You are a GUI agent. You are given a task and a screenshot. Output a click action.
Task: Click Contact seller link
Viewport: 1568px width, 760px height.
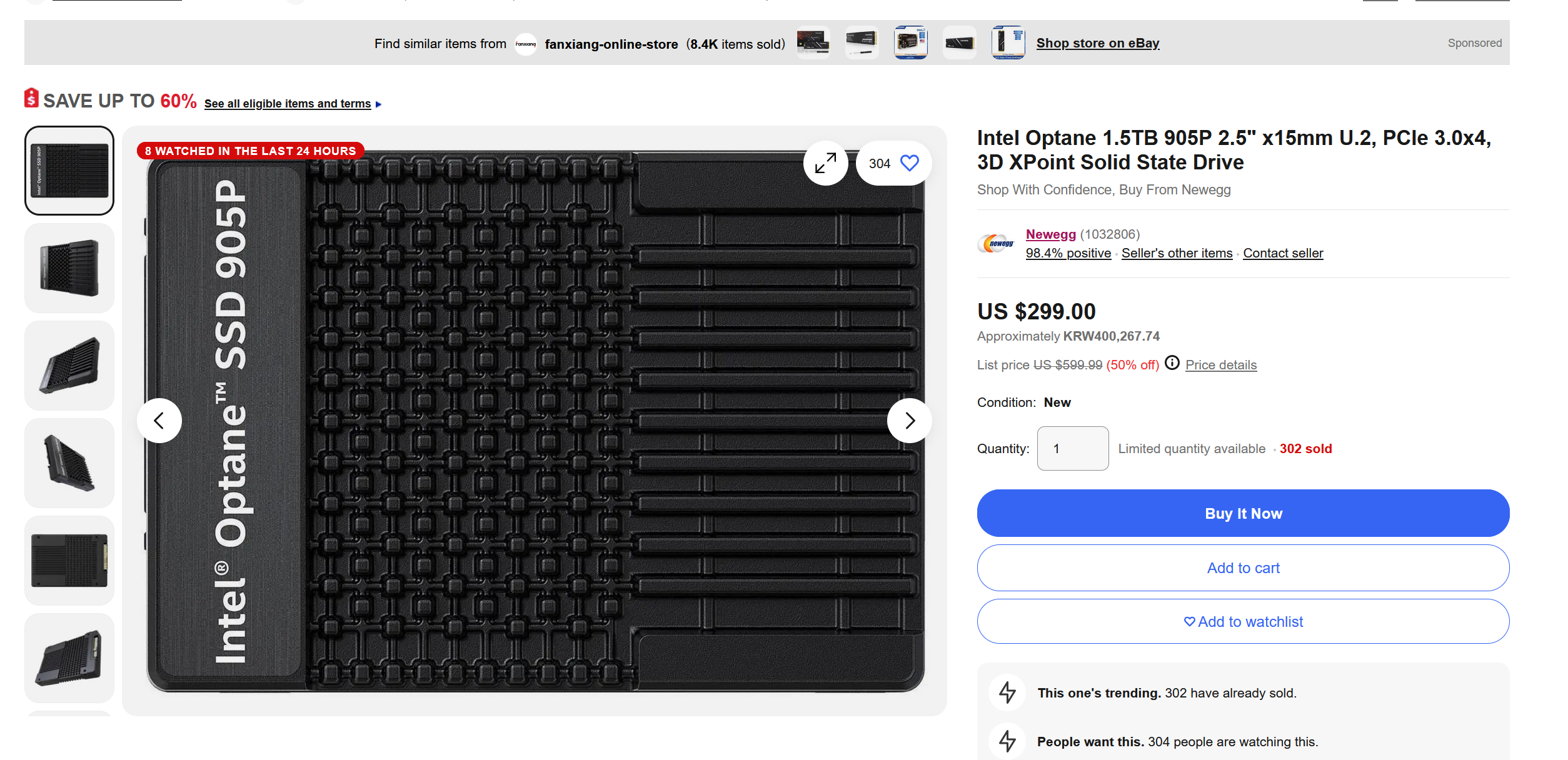(1283, 253)
